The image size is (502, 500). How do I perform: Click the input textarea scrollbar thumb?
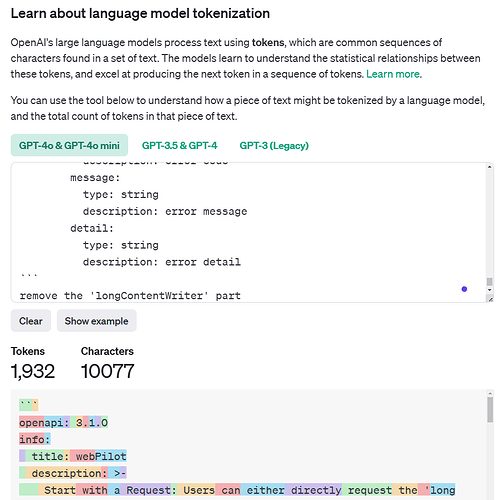click(x=489, y=282)
